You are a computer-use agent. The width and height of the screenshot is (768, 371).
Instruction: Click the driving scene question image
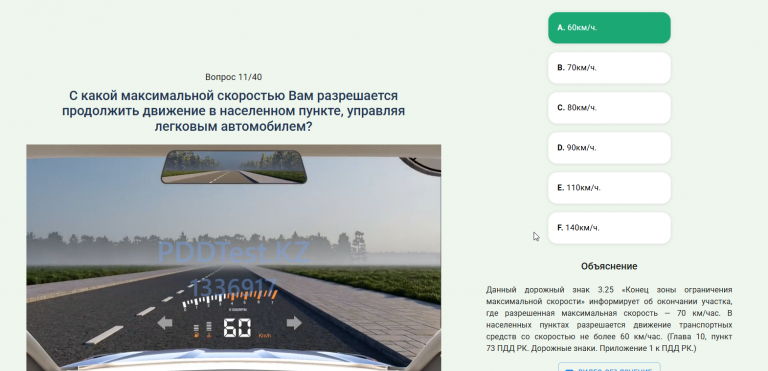click(234, 258)
